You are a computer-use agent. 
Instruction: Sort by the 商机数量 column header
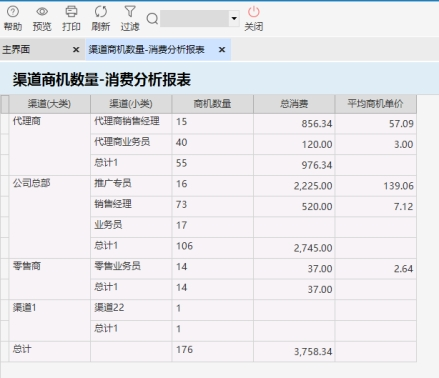pyautogui.click(x=213, y=104)
